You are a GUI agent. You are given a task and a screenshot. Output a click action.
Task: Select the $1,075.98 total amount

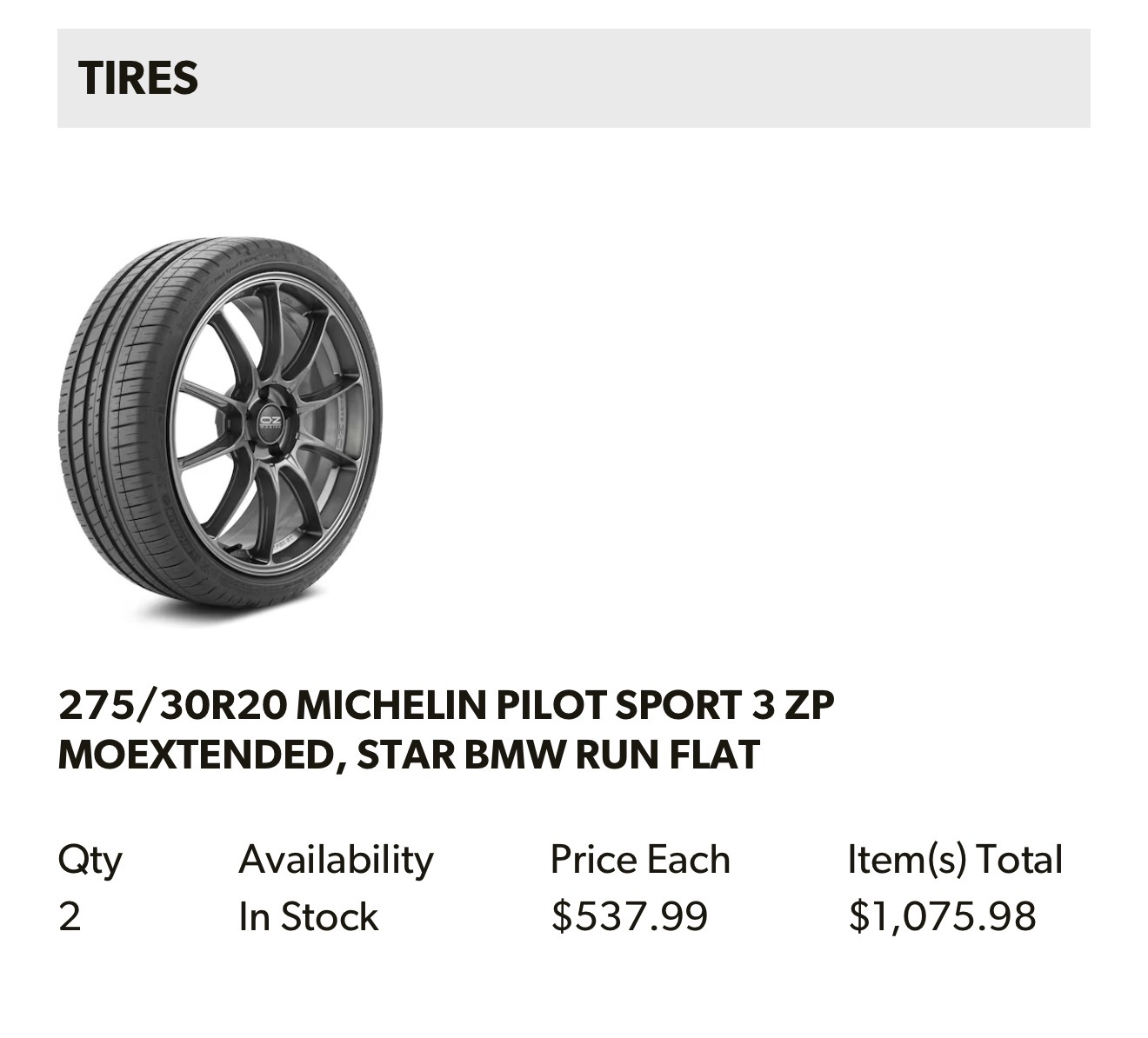pos(943,917)
